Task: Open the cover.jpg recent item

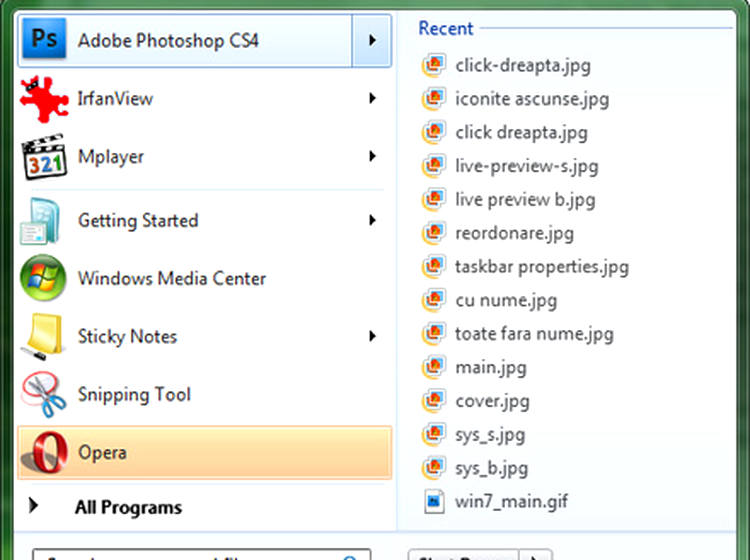Action: (492, 401)
